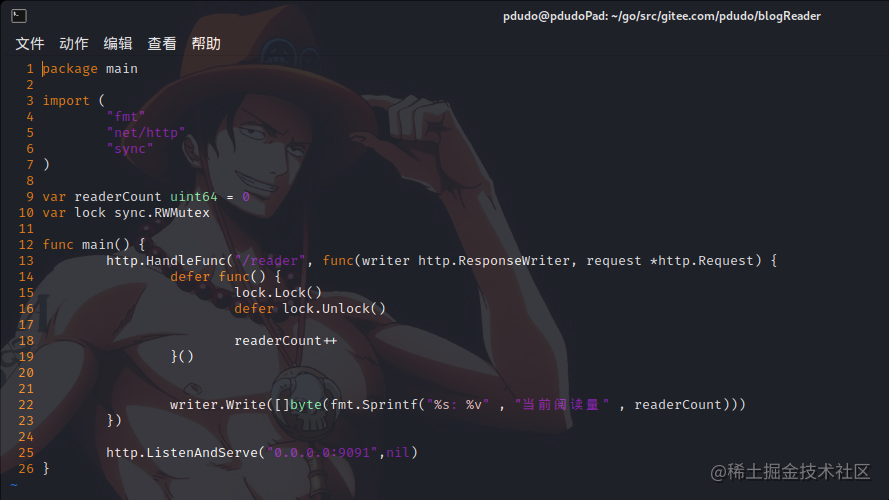Screen dimensions: 889x500
Task: Click lock.Lock() call on line 15
Action: pos(278,293)
